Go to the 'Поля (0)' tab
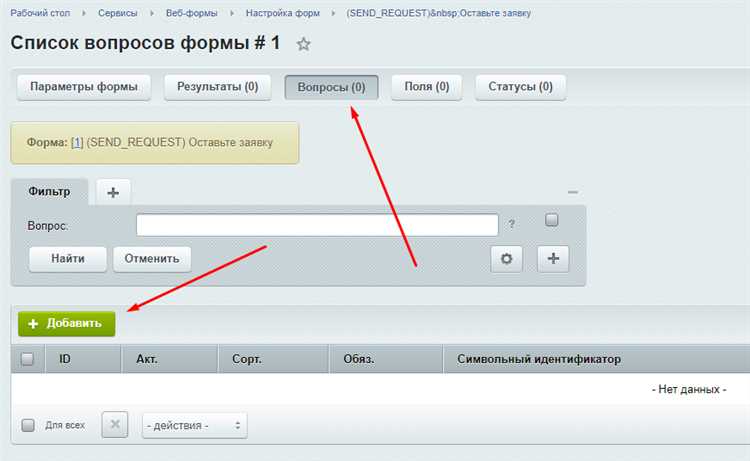The image size is (750, 461). point(427,87)
